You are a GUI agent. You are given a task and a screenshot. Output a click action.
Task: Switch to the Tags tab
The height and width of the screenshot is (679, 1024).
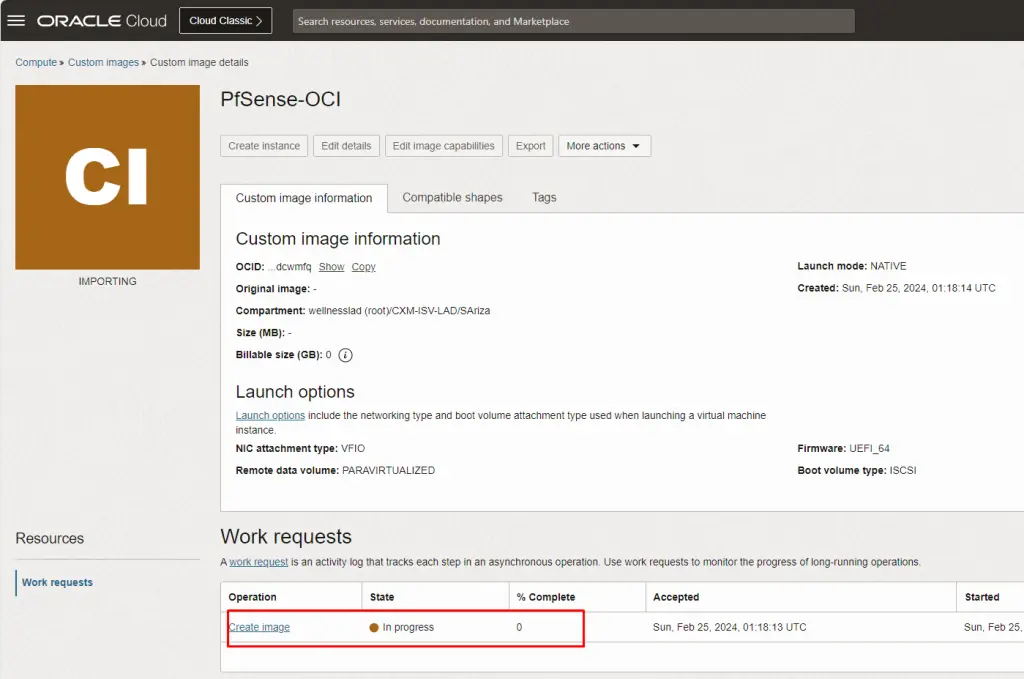pos(543,197)
